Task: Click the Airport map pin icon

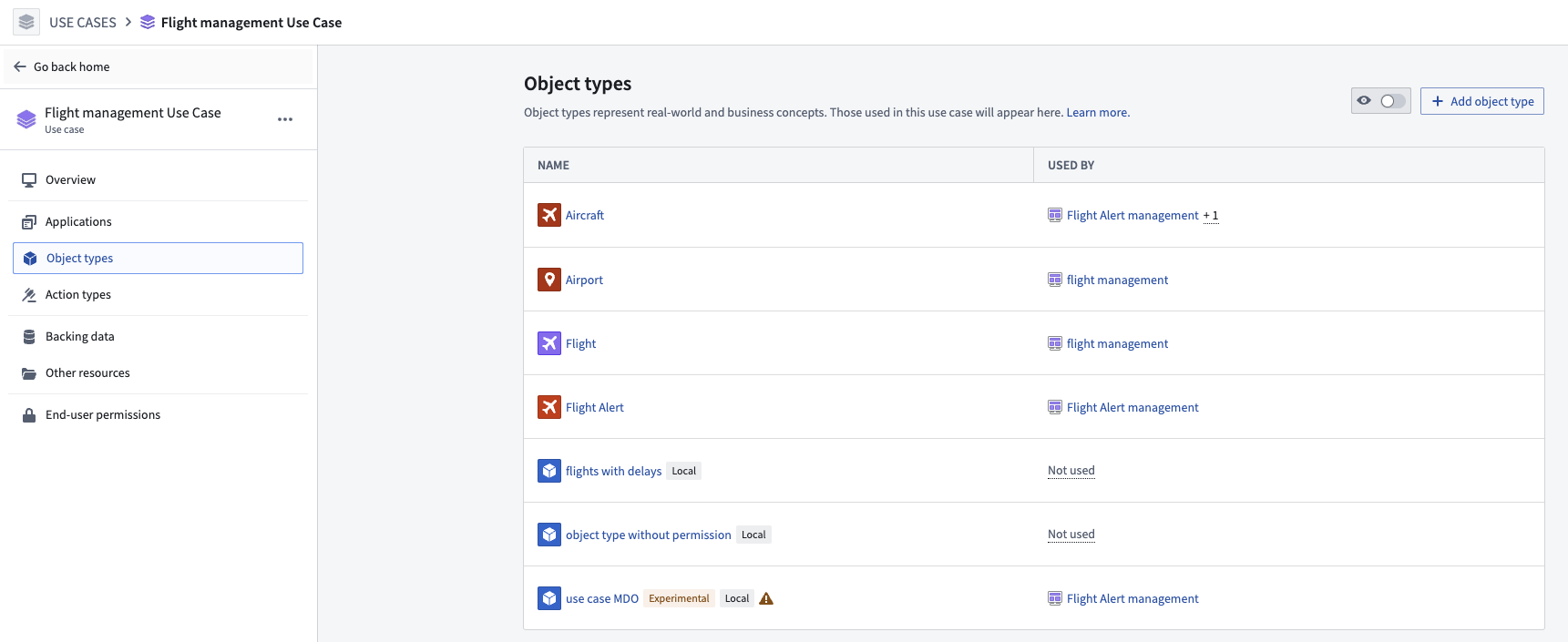Action: click(x=548, y=280)
